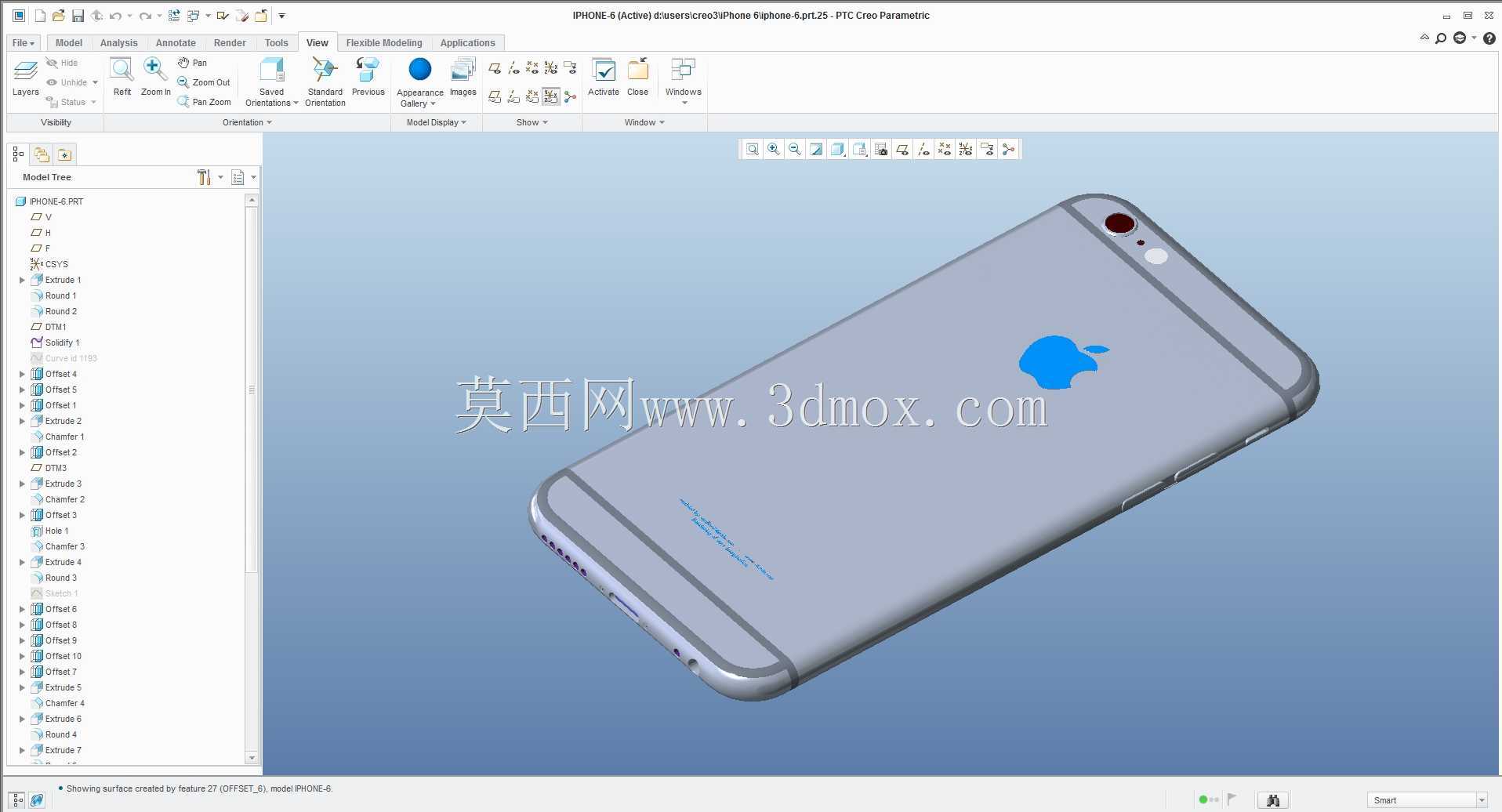
Task: Expand the Offset 10 feature node
Action: [22, 656]
